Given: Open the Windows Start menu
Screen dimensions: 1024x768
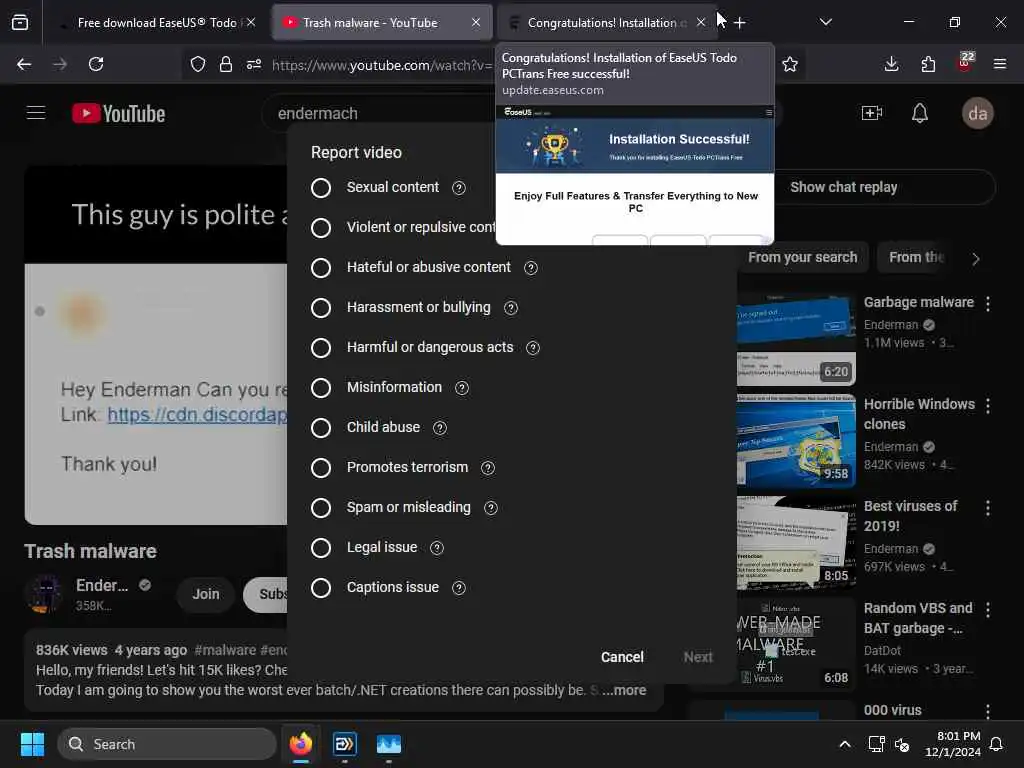Looking at the screenshot, I should click(32, 744).
